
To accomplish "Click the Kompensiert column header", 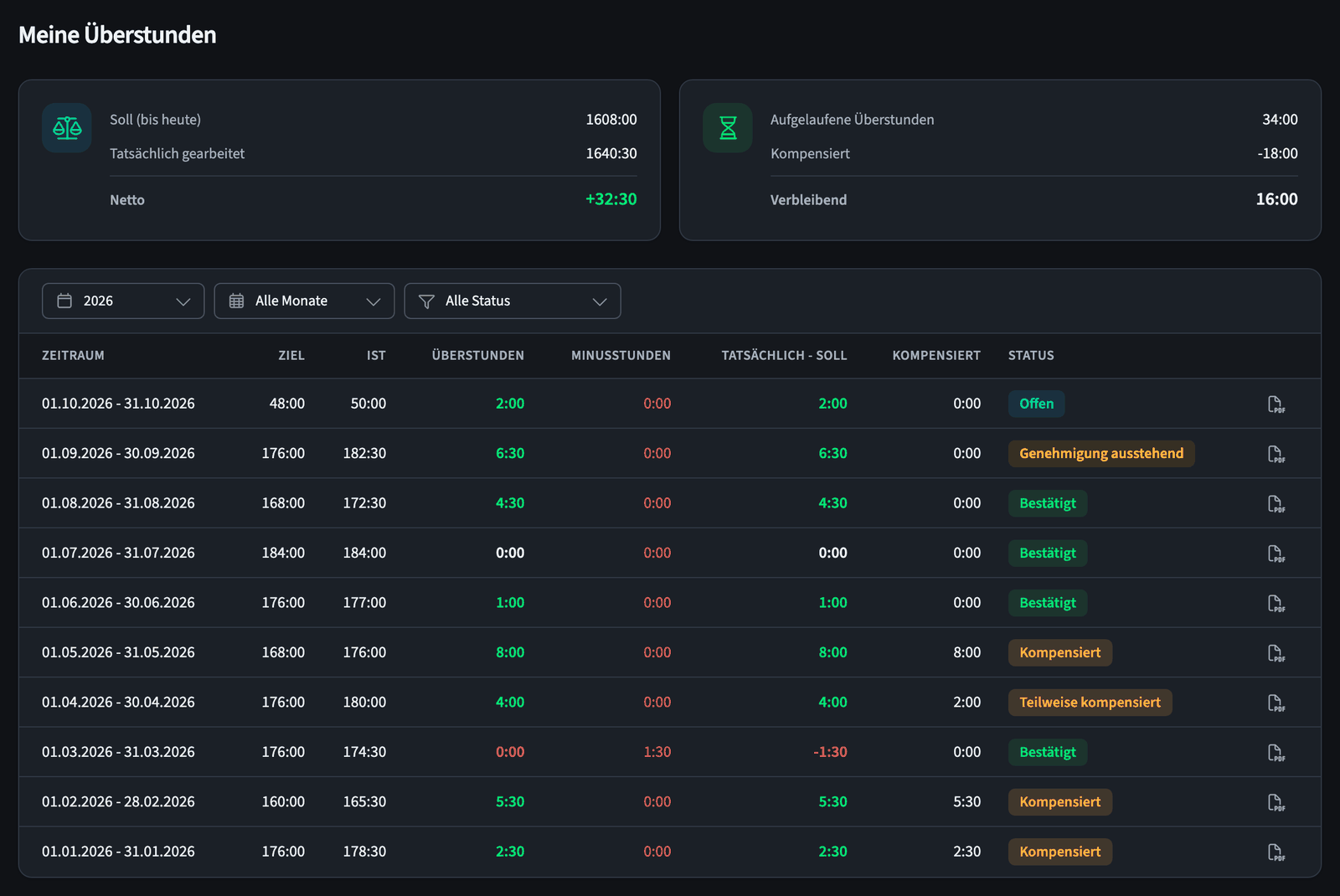I will pos(936,355).
